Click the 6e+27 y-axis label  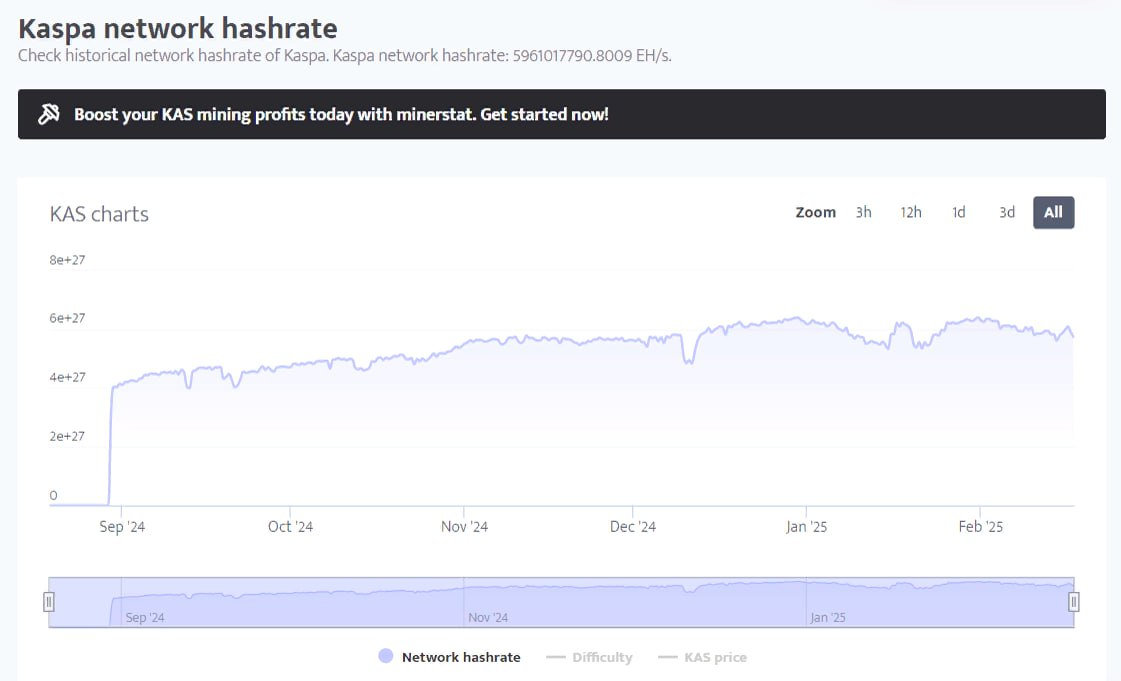tap(67, 318)
